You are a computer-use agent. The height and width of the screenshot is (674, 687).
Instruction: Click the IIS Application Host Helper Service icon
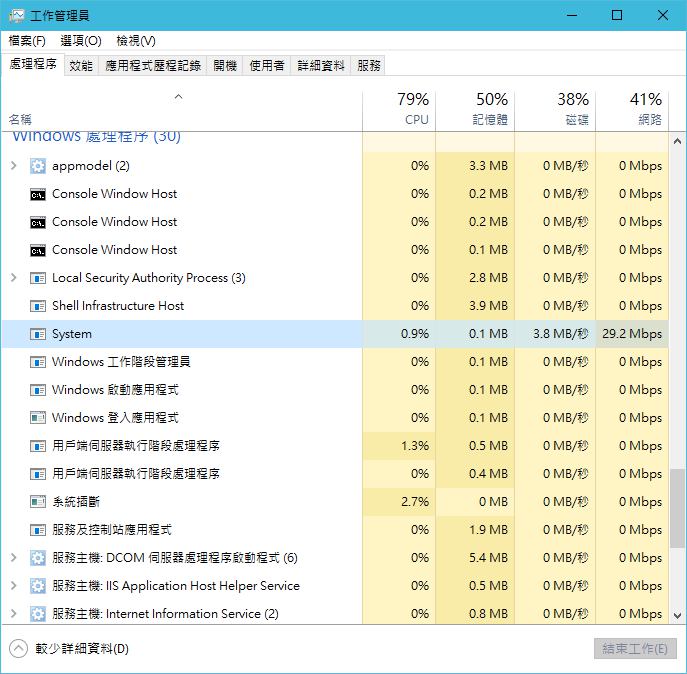pos(38,586)
